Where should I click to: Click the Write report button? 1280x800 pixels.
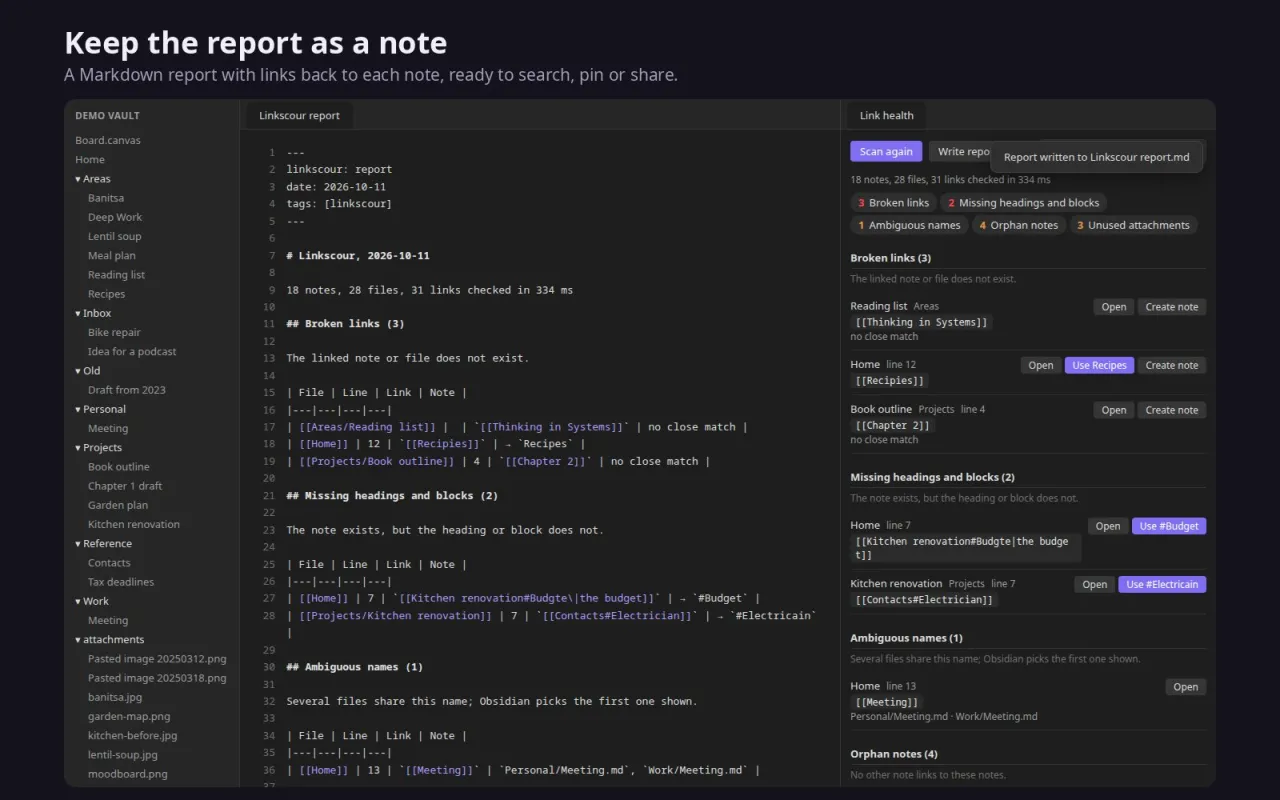pos(962,152)
